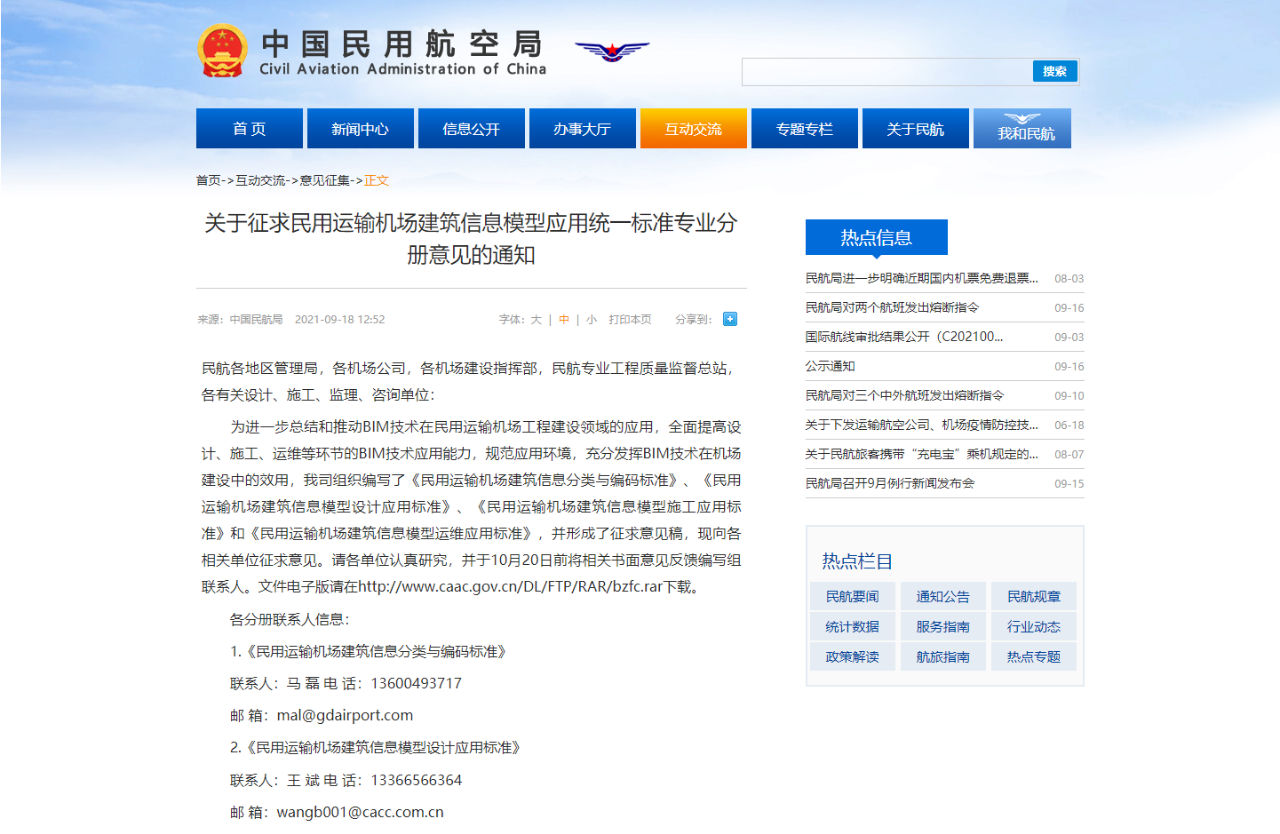Open 热点专题 in 热点栏目

[1034, 657]
